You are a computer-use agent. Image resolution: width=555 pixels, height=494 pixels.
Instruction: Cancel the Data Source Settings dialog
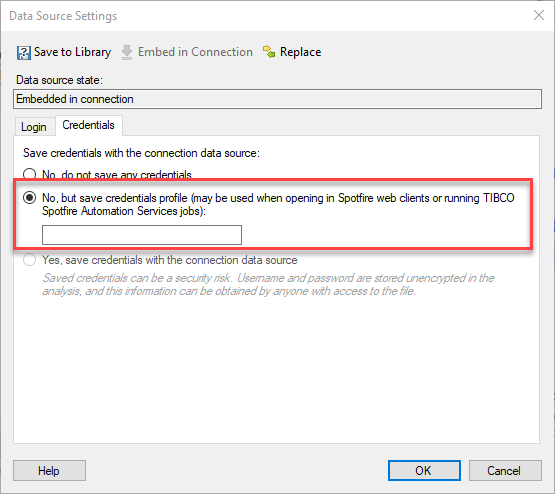[x=505, y=471]
